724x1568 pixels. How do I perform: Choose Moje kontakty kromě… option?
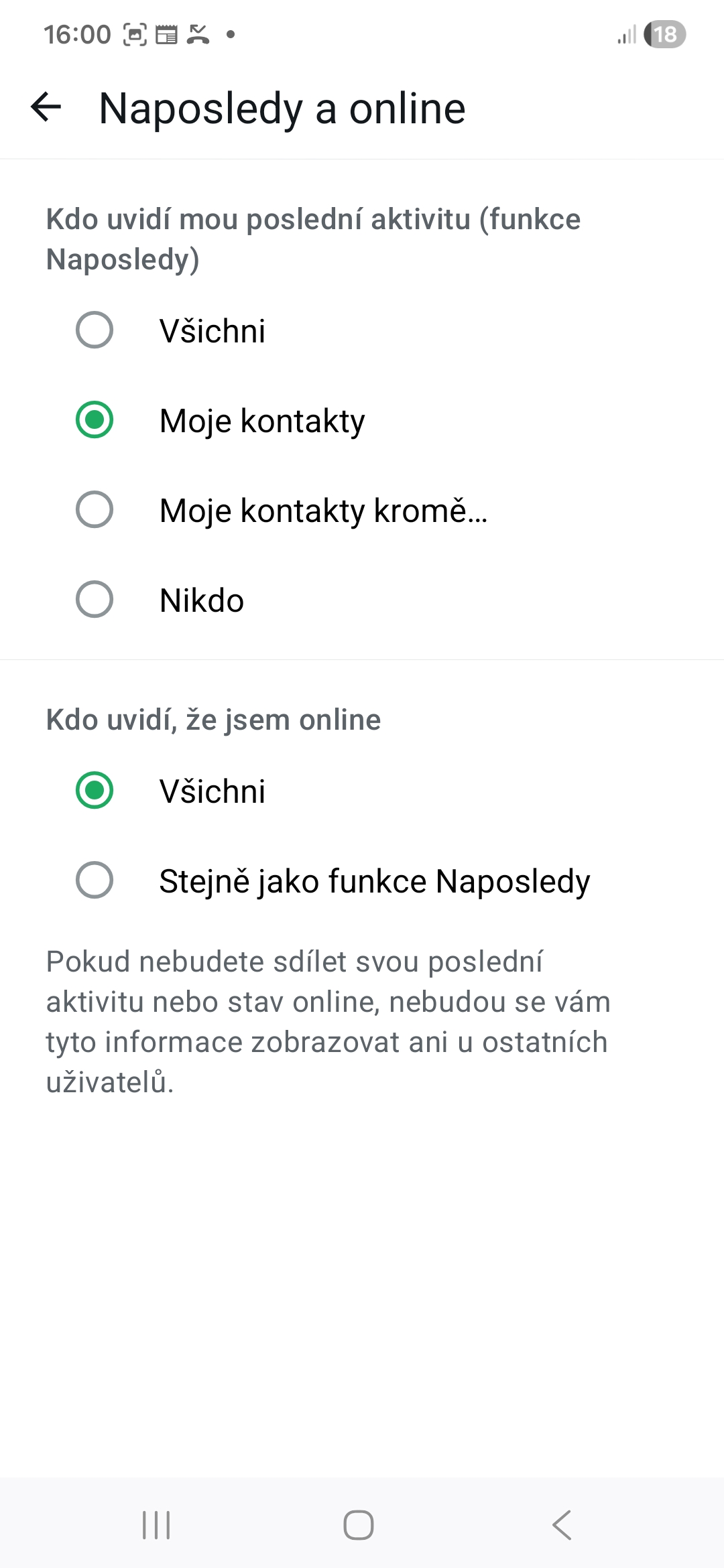tap(95, 509)
